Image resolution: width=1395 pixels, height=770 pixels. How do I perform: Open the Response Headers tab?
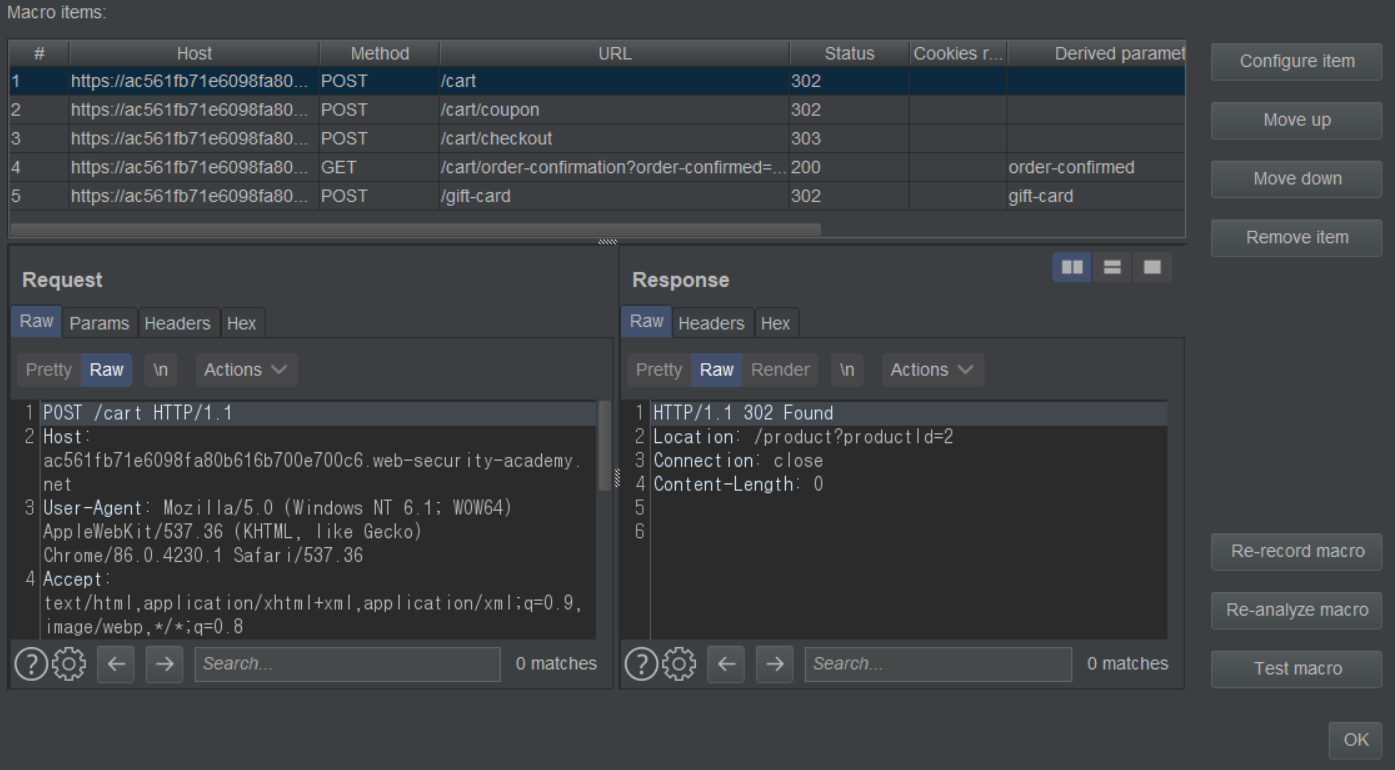coord(711,323)
